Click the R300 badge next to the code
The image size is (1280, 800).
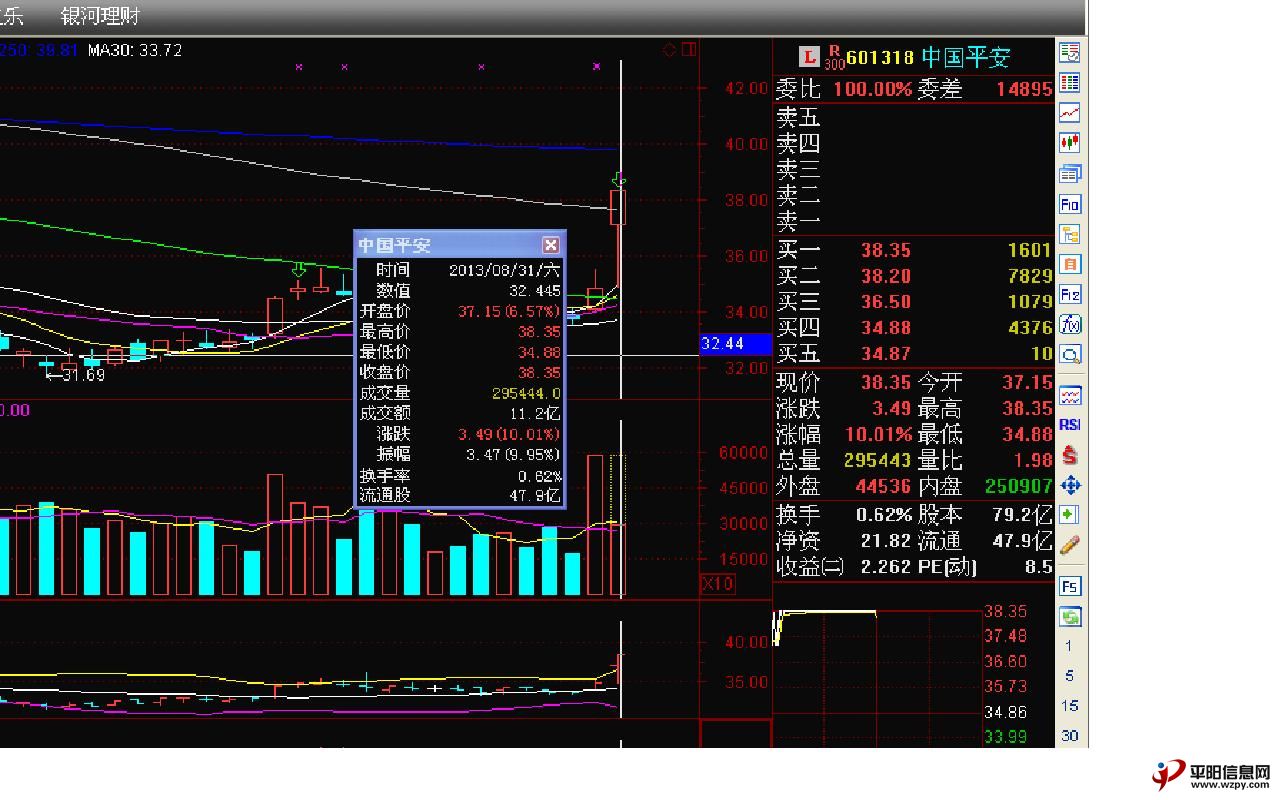[x=833, y=57]
